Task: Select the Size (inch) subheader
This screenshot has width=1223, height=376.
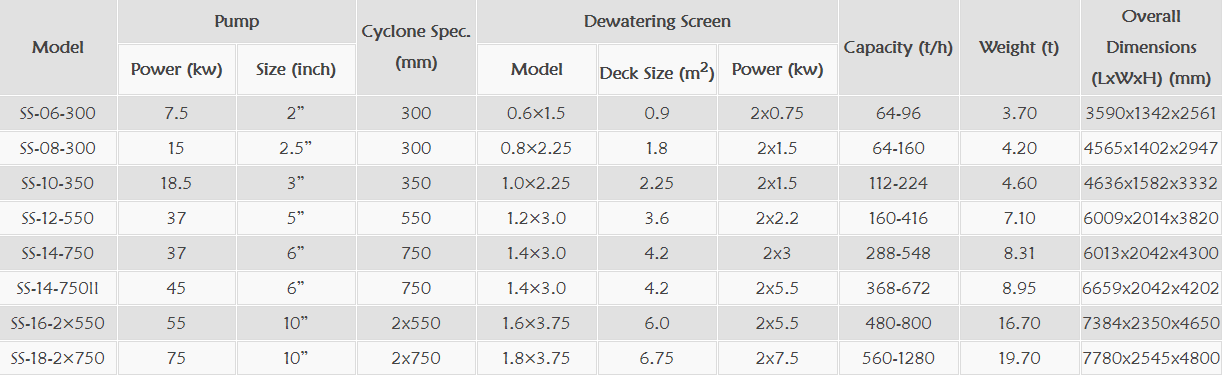Action: (296, 70)
